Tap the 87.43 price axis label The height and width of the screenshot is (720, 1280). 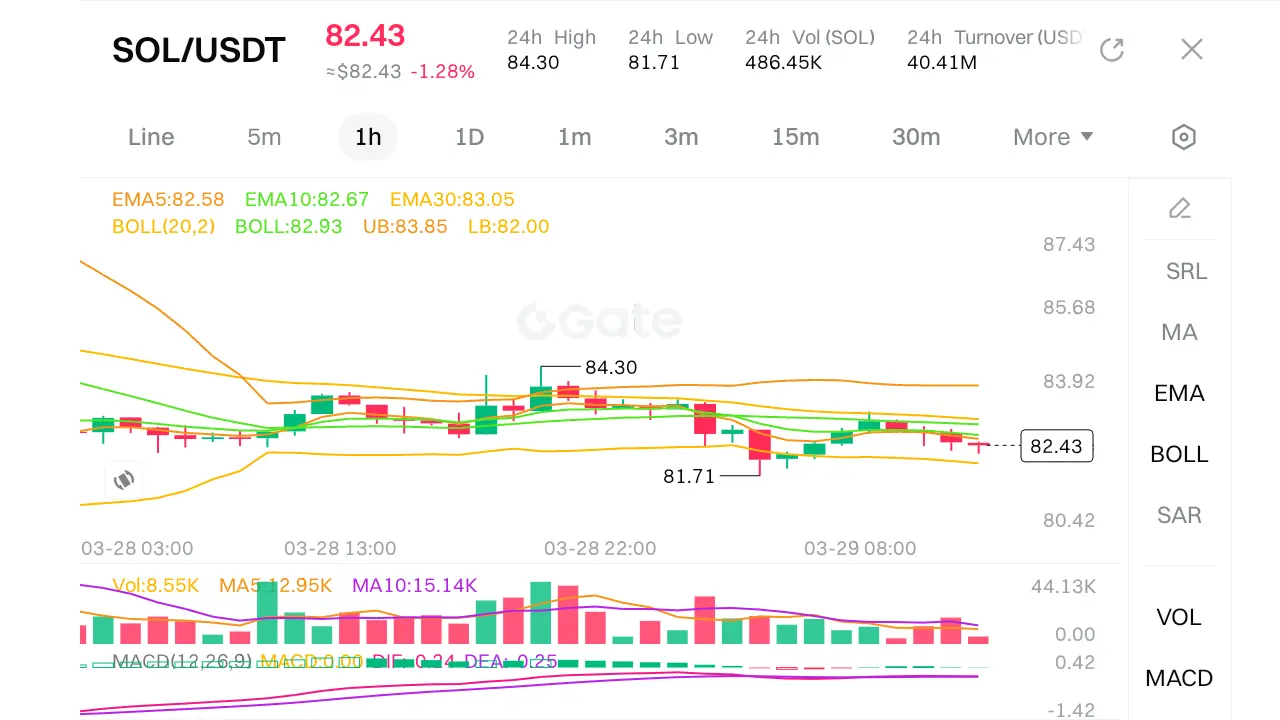[1069, 244]
